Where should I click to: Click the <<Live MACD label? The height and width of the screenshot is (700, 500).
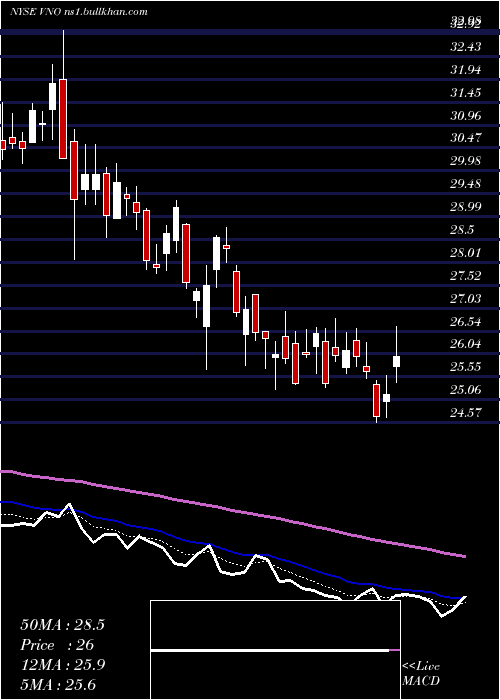[421, 673]
